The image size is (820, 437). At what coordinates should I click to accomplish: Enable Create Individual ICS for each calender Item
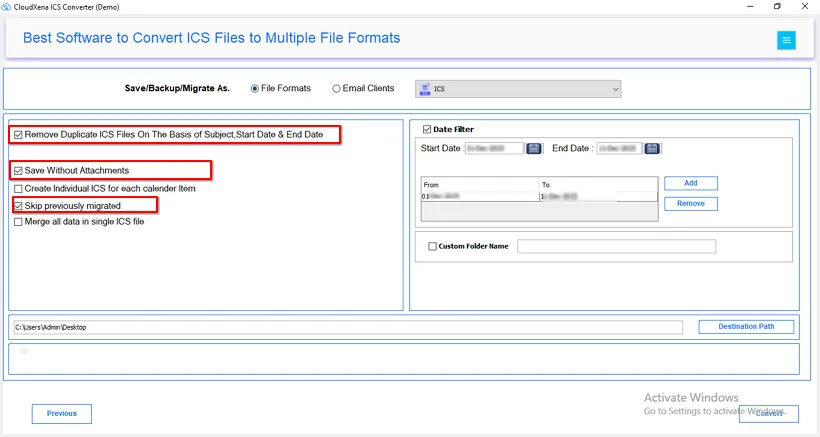click(x=18, y=189)
